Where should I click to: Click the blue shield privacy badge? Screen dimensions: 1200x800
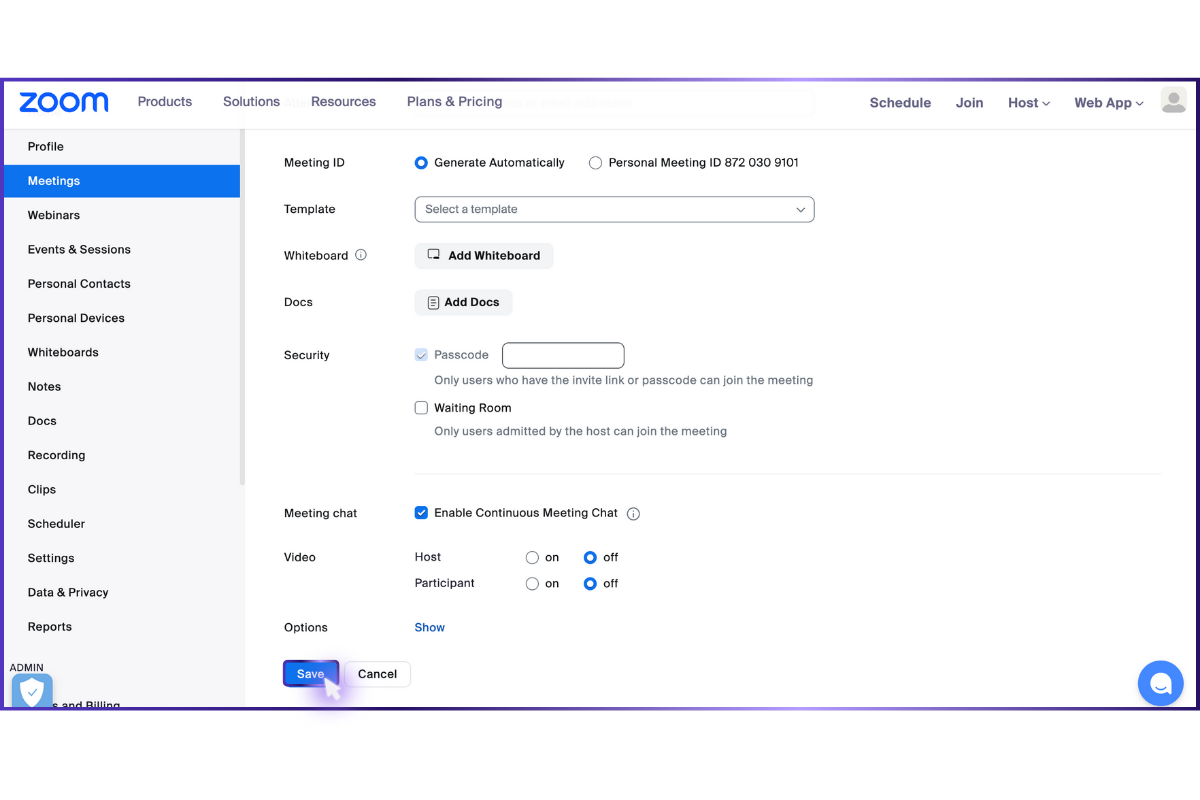click(x=32, y=691)
